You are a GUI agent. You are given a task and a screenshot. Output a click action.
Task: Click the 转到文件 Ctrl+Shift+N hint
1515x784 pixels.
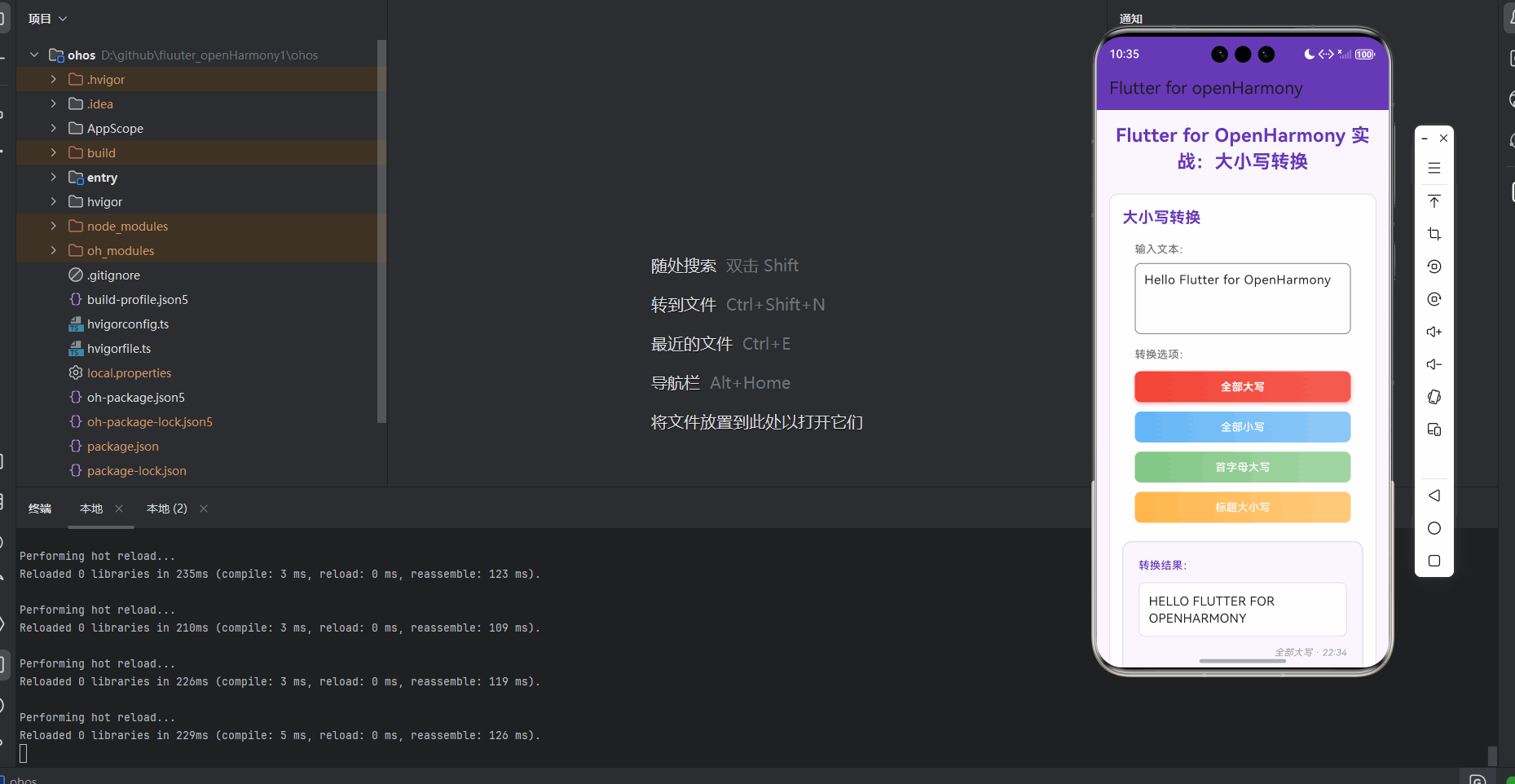(738, 305)
